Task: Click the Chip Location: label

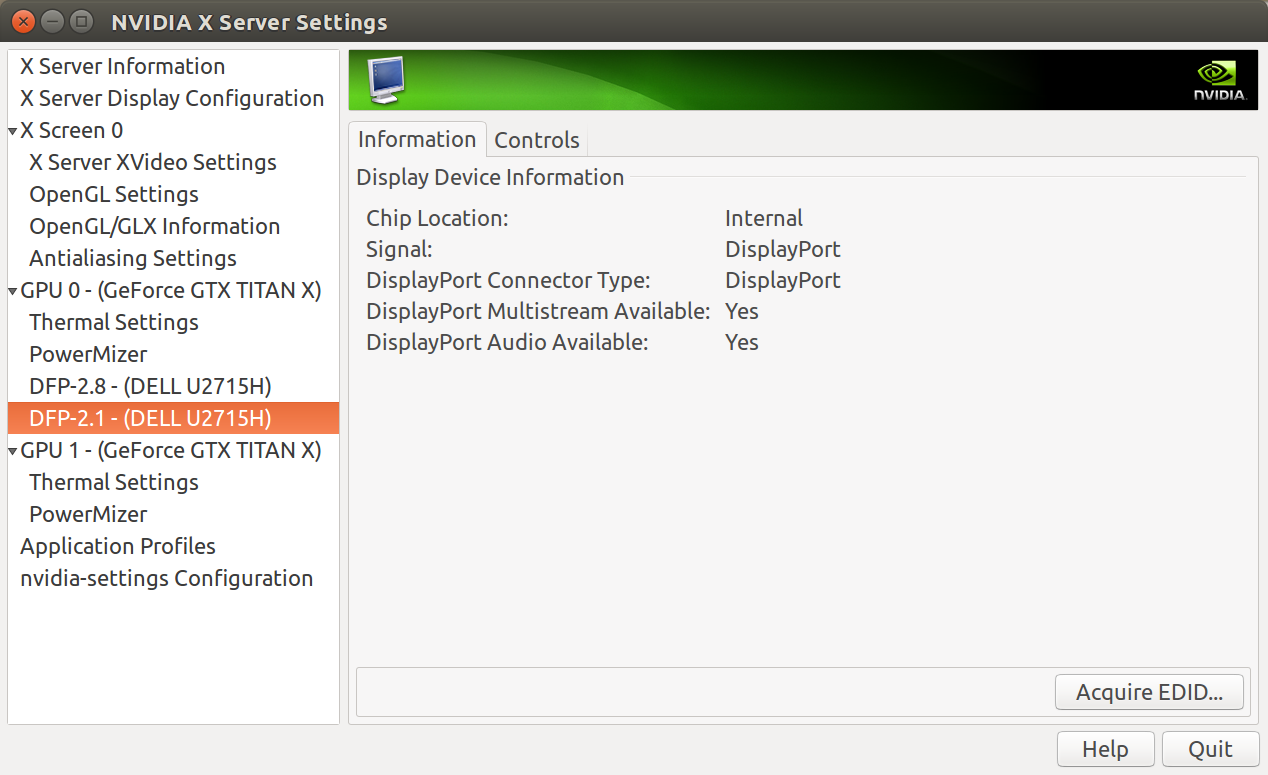Action: pyautogui.click(x=437, y=218)
